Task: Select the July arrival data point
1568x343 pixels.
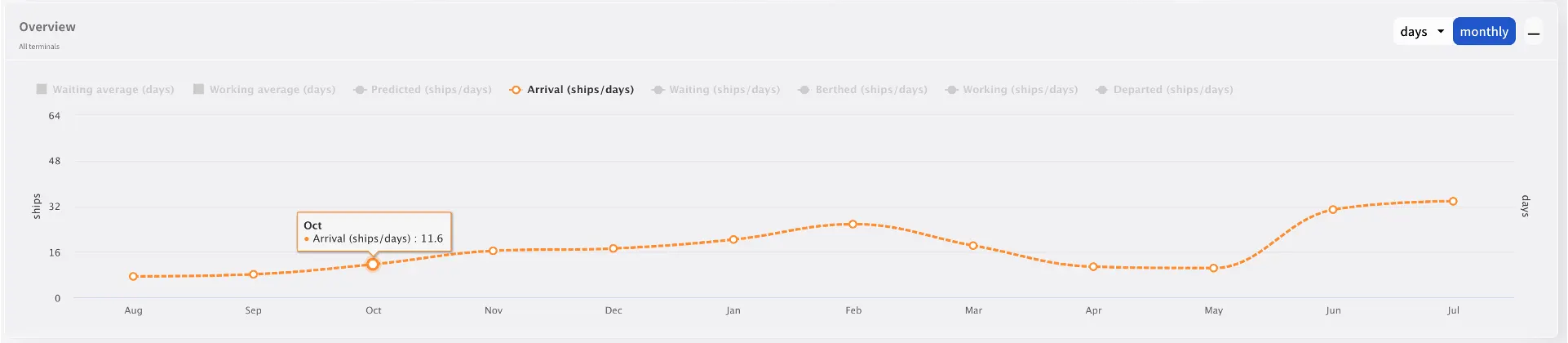Action: (x=1453, y=202)
